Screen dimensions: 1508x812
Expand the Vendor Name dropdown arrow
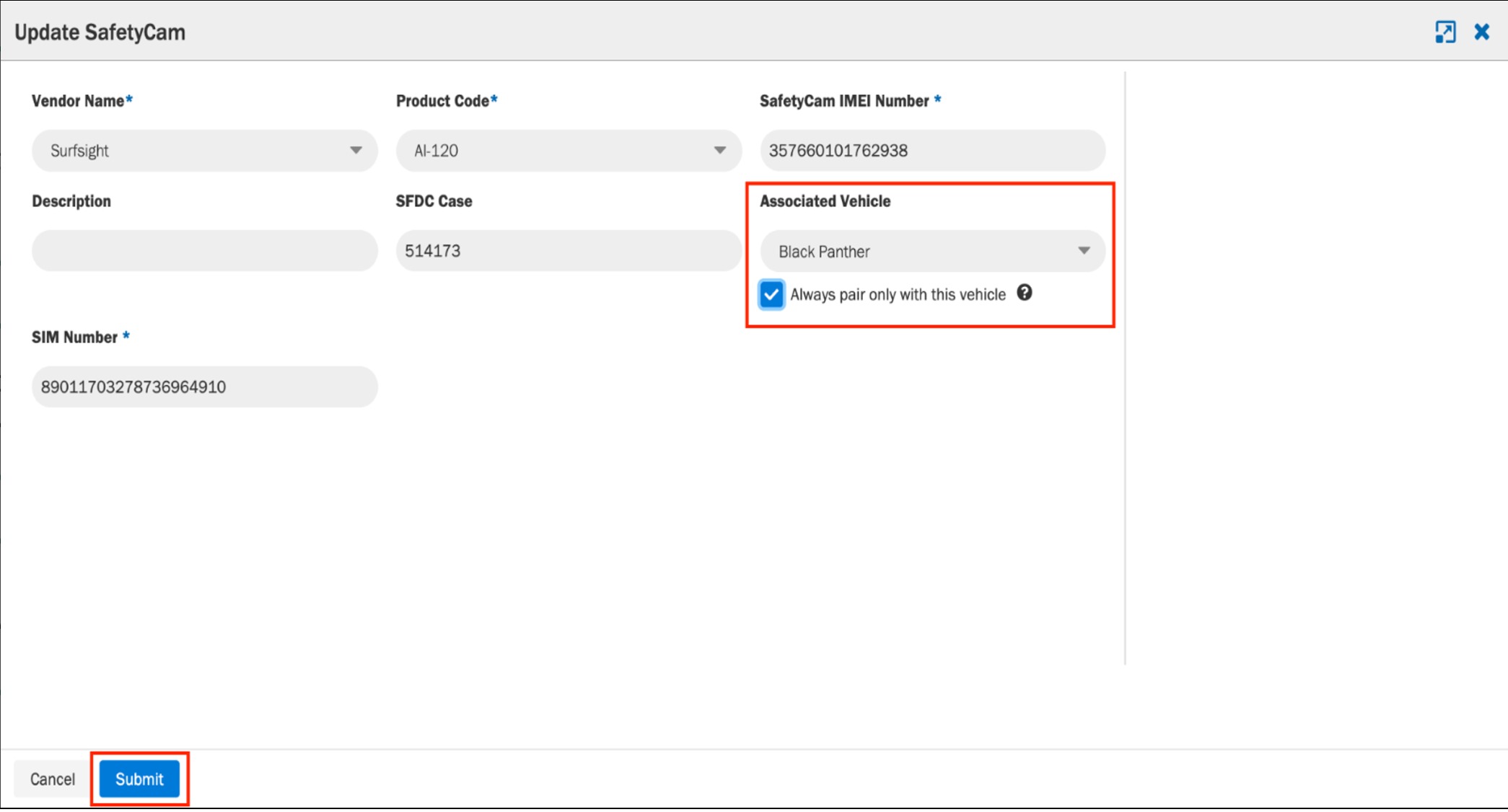click(356, 150)
